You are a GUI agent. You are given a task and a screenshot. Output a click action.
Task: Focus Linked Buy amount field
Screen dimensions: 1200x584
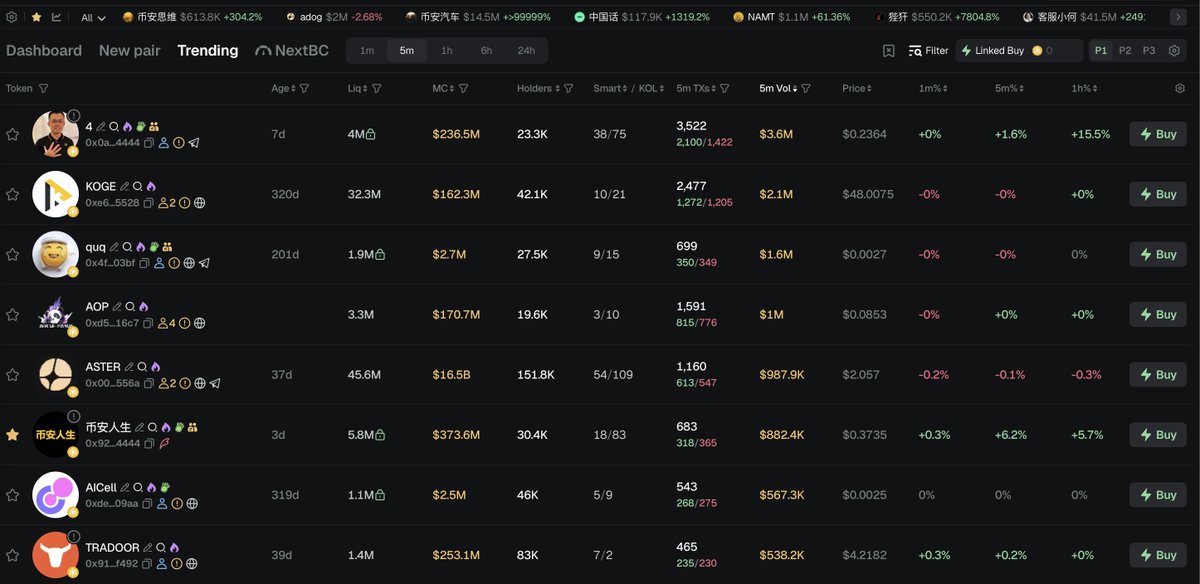point(1057,50)
